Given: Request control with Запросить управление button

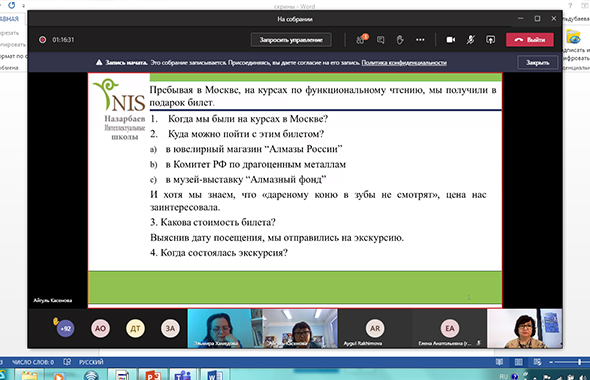Looking at the screenshot, I should [x=291, y=40].
